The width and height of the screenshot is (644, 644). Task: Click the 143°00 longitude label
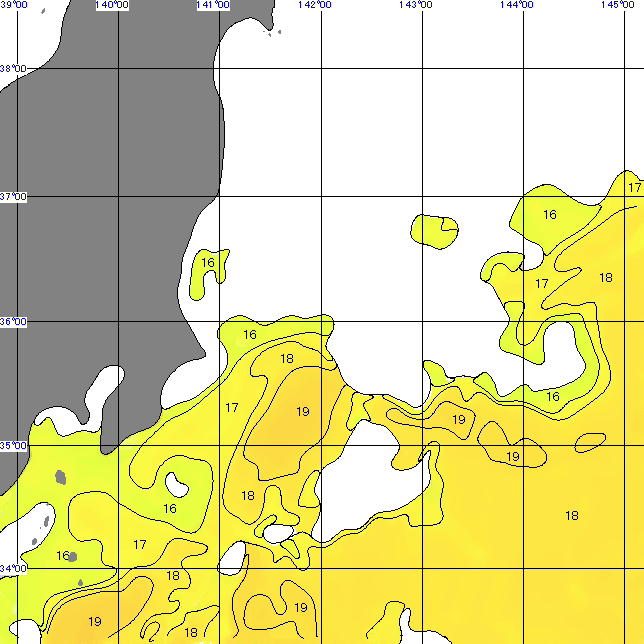pos(415,5)
